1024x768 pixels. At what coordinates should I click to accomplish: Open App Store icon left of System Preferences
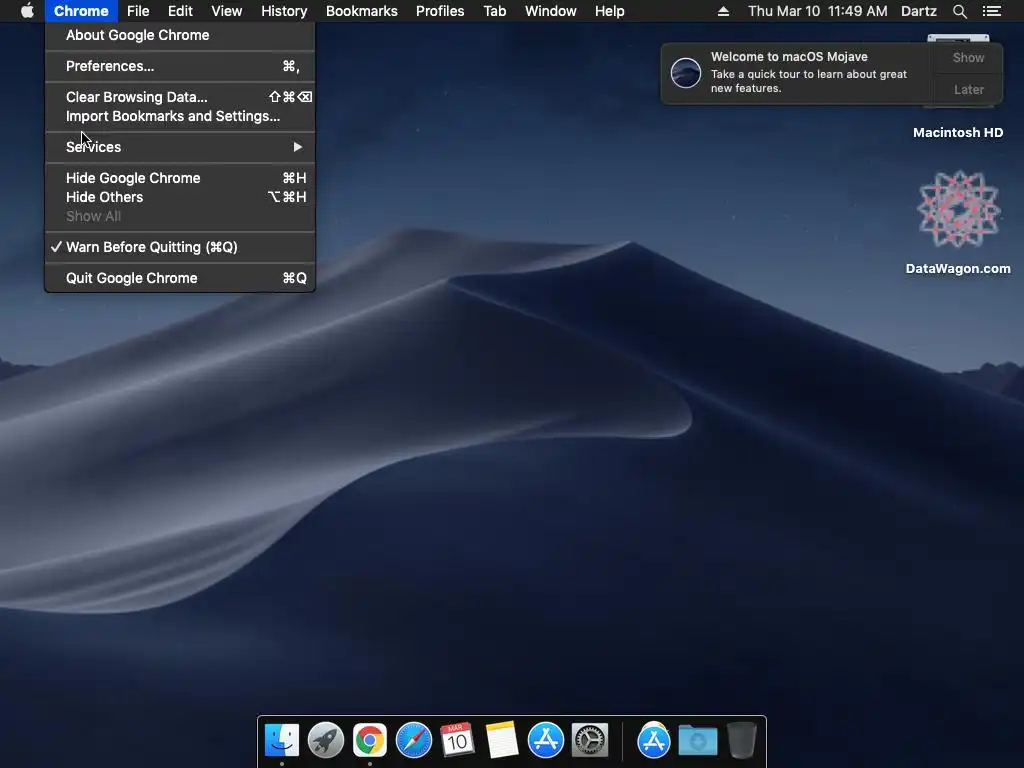point(545,741)
